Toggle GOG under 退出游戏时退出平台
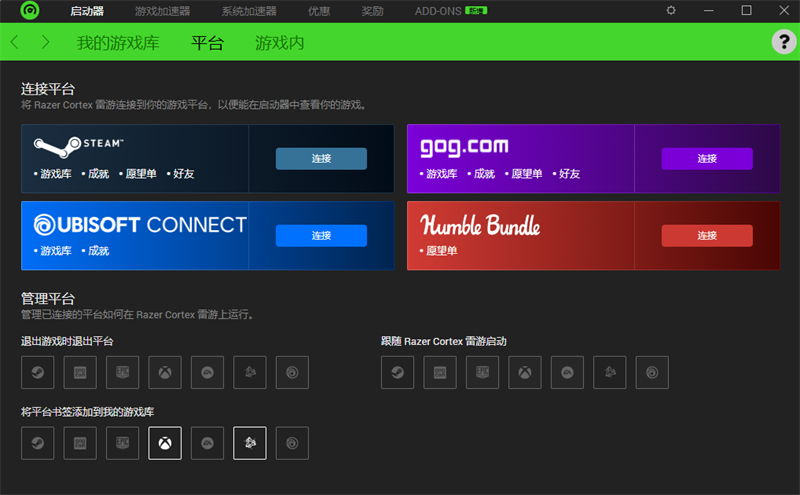 click(x=80, y=373)
